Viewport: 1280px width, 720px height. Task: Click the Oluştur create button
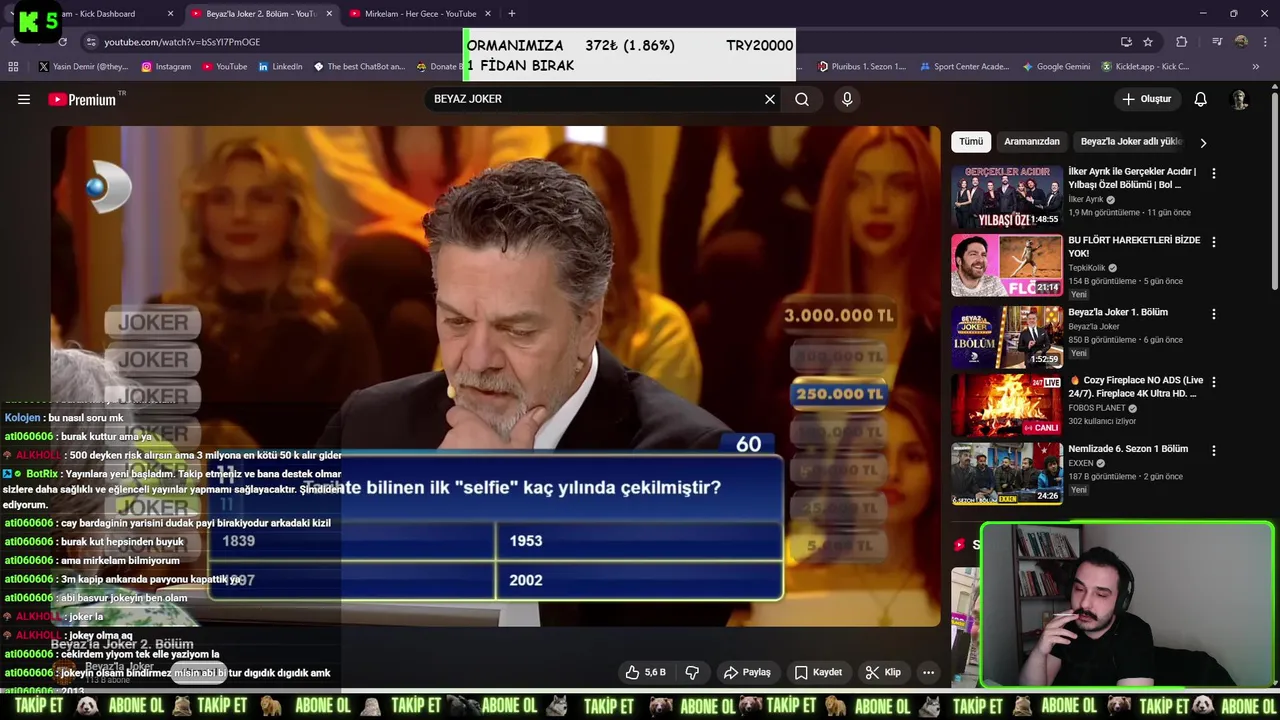(x=1146, y=99)
